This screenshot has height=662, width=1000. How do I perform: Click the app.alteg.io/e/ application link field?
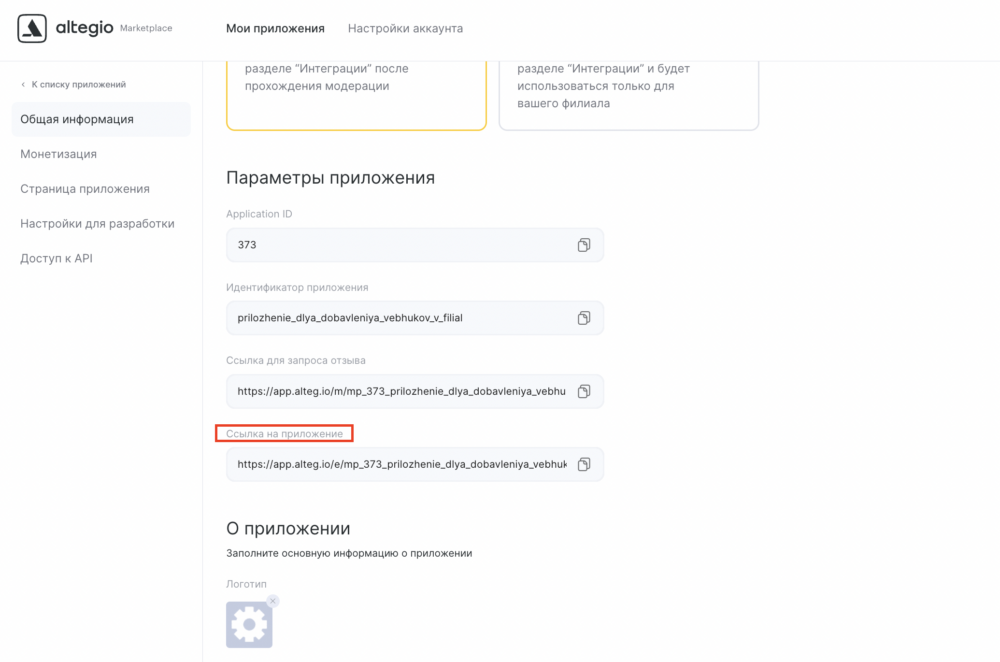415,464
